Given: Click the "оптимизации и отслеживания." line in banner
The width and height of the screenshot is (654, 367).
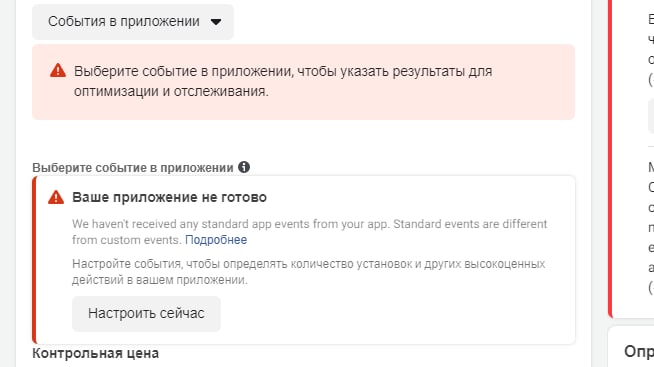Looking at the screenshot, I should click(x=171, y=91).
